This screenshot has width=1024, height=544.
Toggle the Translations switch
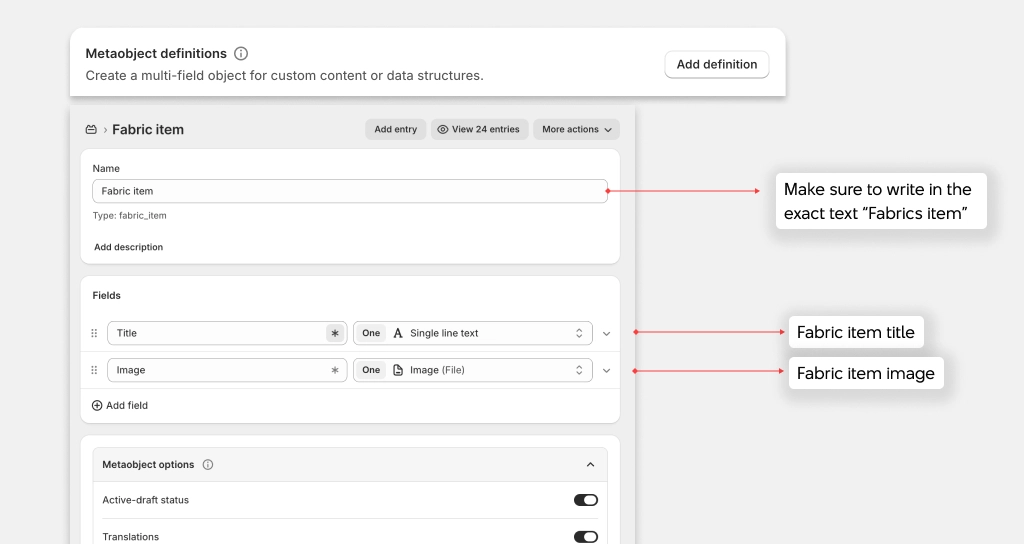coord(586,537)
